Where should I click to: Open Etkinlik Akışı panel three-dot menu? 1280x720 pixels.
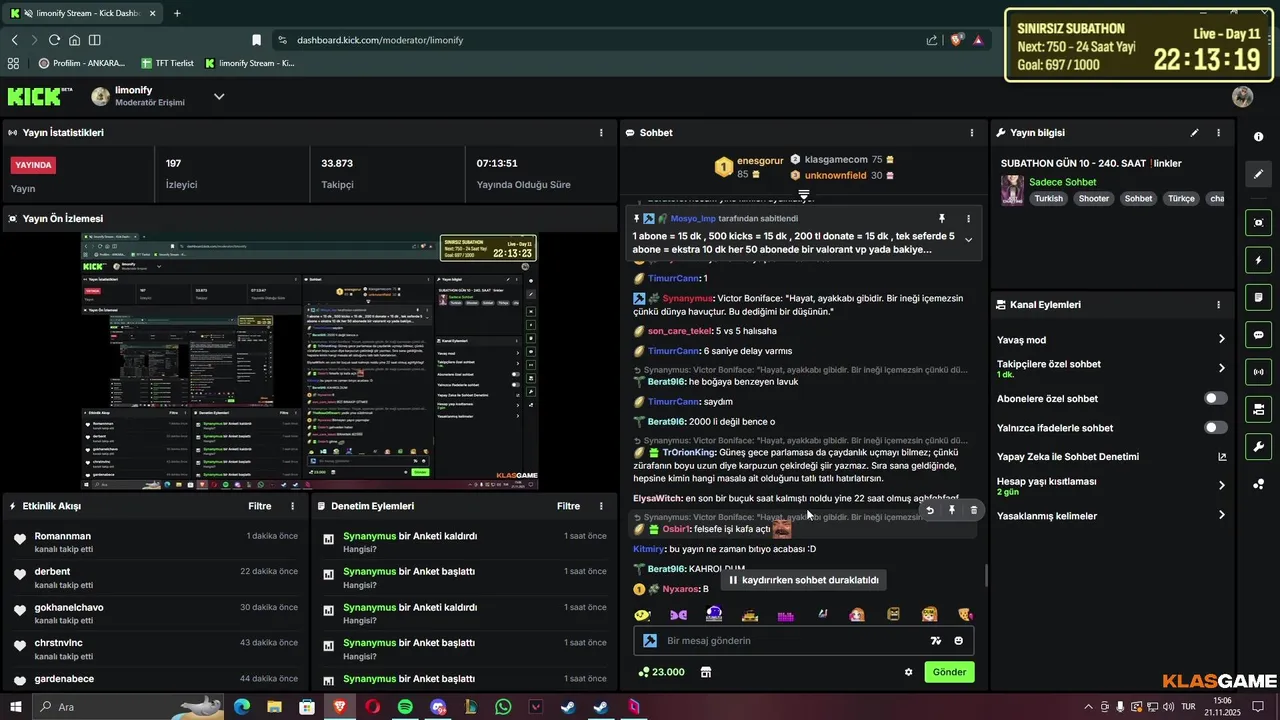292,506
